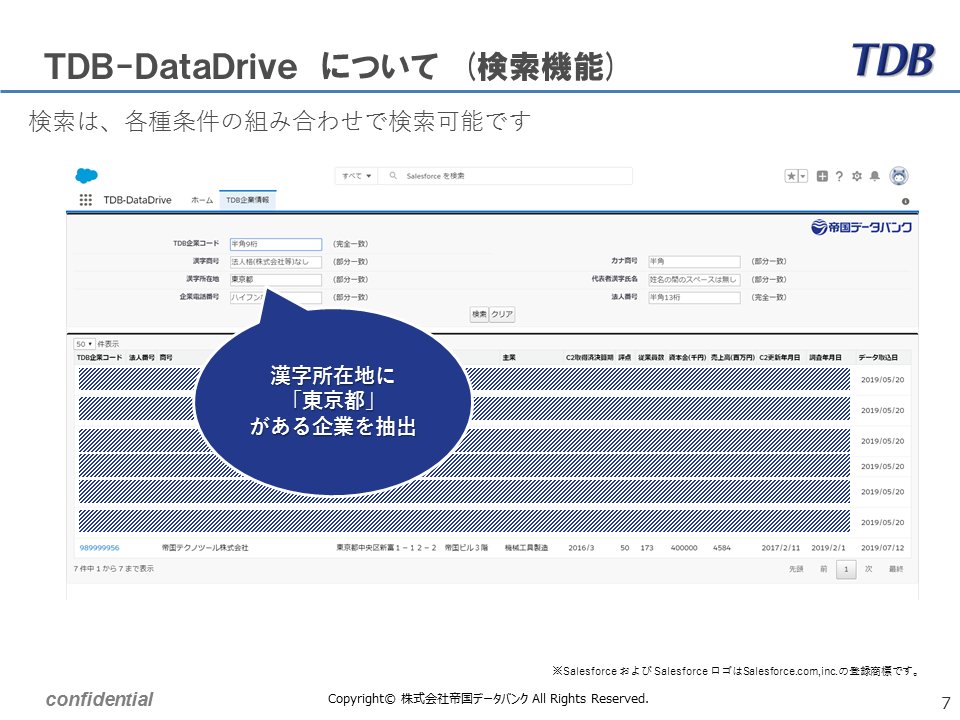
Task: Click the 400000 capital cell
Action: click(684, 548)
